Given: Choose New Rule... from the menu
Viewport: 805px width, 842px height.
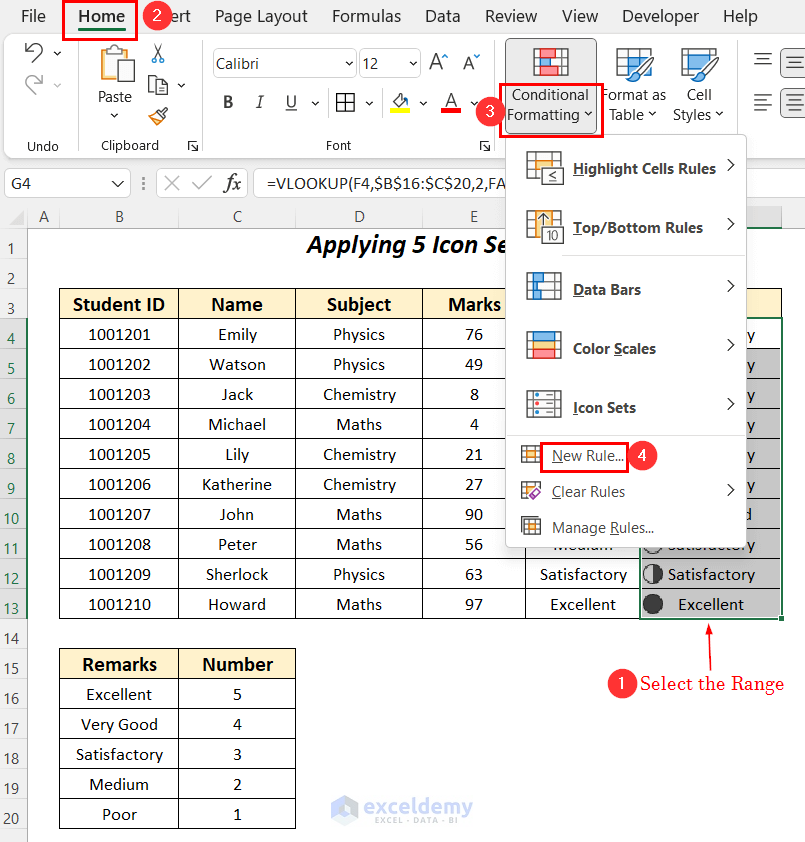Looking at the screenshot, I should pyautogui.click(x=626, y=455).
